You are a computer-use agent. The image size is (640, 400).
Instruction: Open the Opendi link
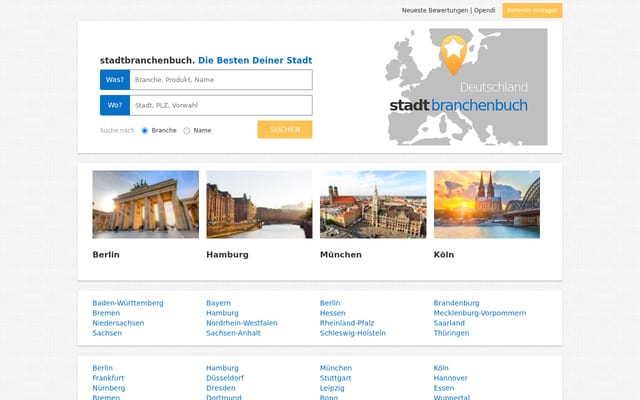pyautogui.click(x=484, y=10)
